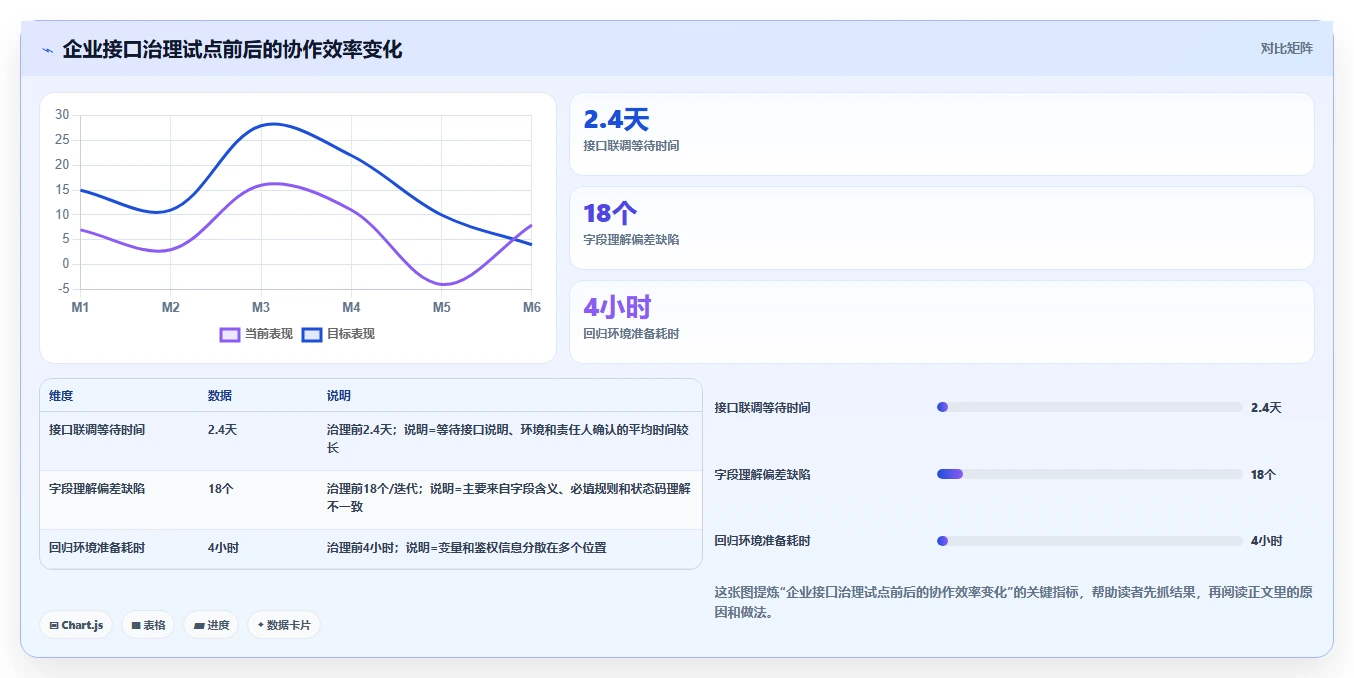Click description starting 治理前2.4天
The width and height of the screenshot is (1354, 678).
click(x=508, y=439)
